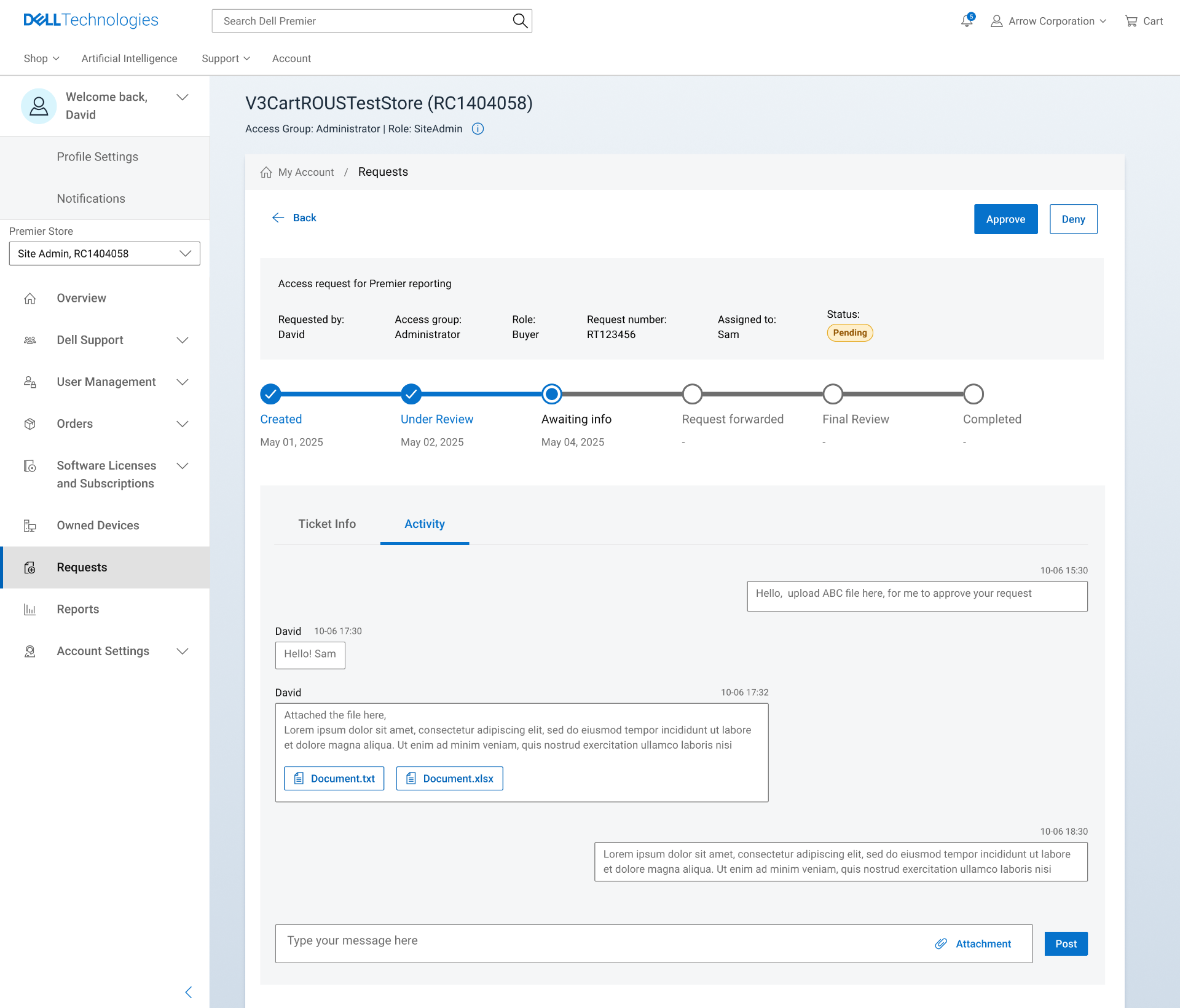Switch to the Ticket Info tab

(327, 524)
